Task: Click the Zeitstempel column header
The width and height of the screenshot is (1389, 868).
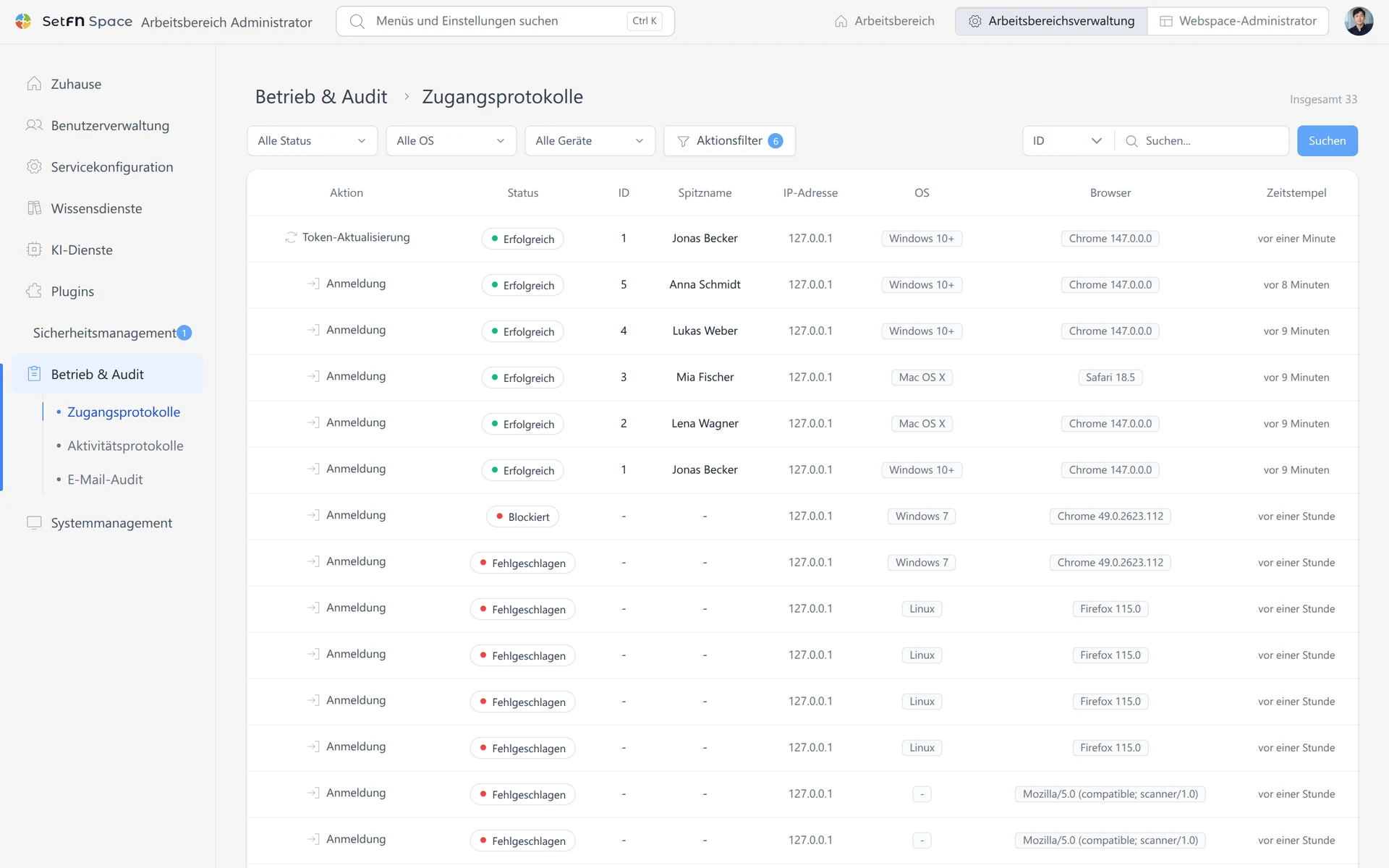Action: (x=1296, y=192)
